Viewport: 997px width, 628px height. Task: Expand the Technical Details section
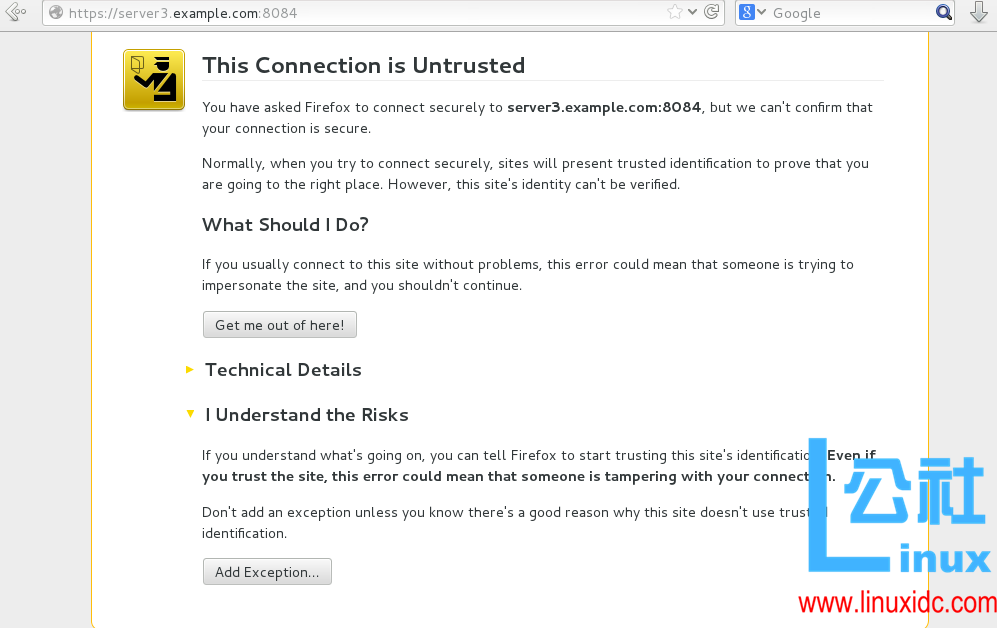(x=190, y=370)
